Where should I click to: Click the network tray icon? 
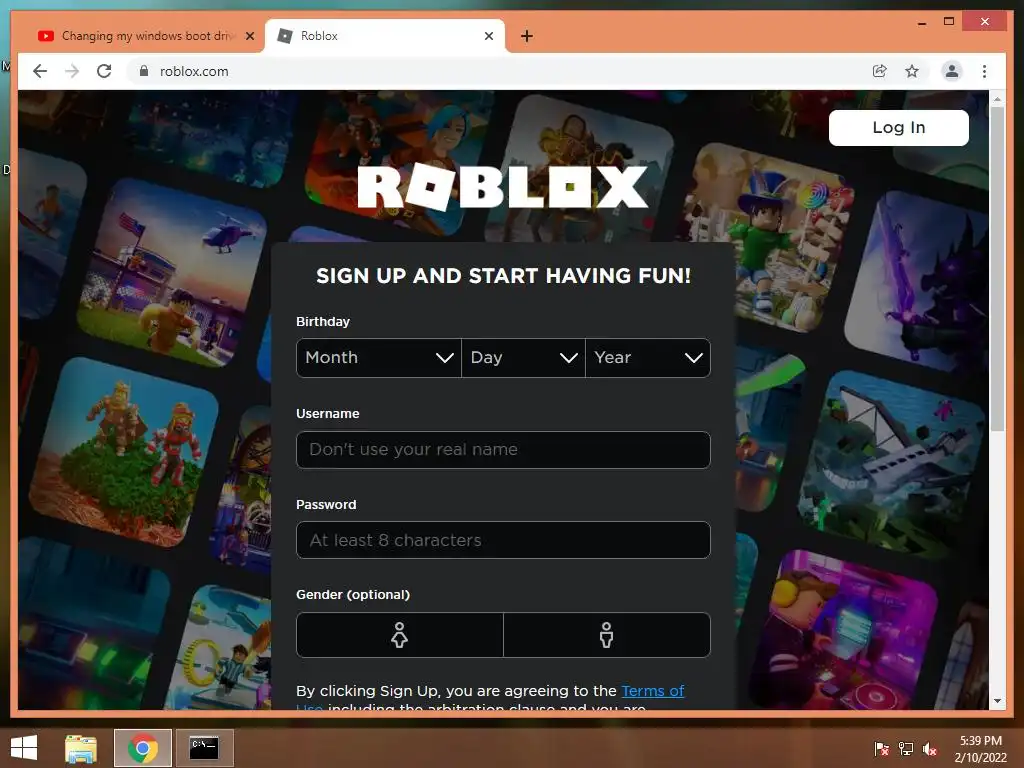pyautogui.click(x=906, y=749)
